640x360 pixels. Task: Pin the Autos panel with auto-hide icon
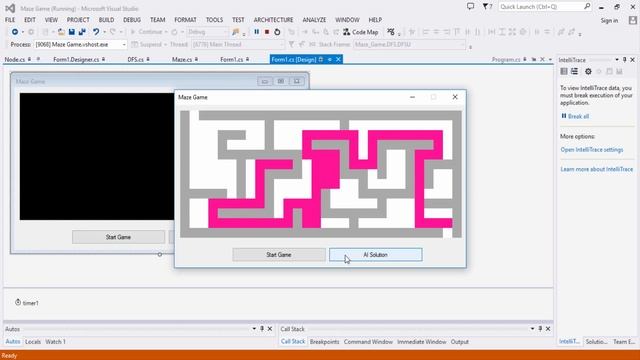click(262, 329)
